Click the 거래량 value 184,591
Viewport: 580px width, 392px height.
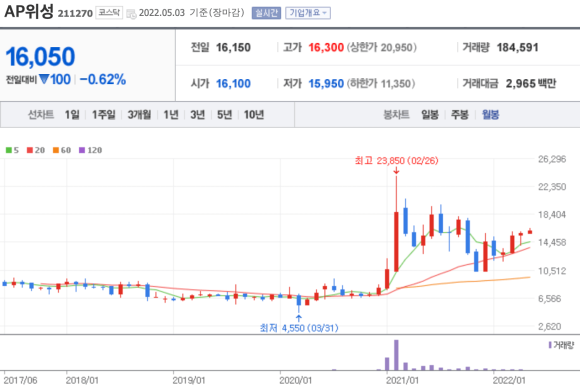pos(517,47)
